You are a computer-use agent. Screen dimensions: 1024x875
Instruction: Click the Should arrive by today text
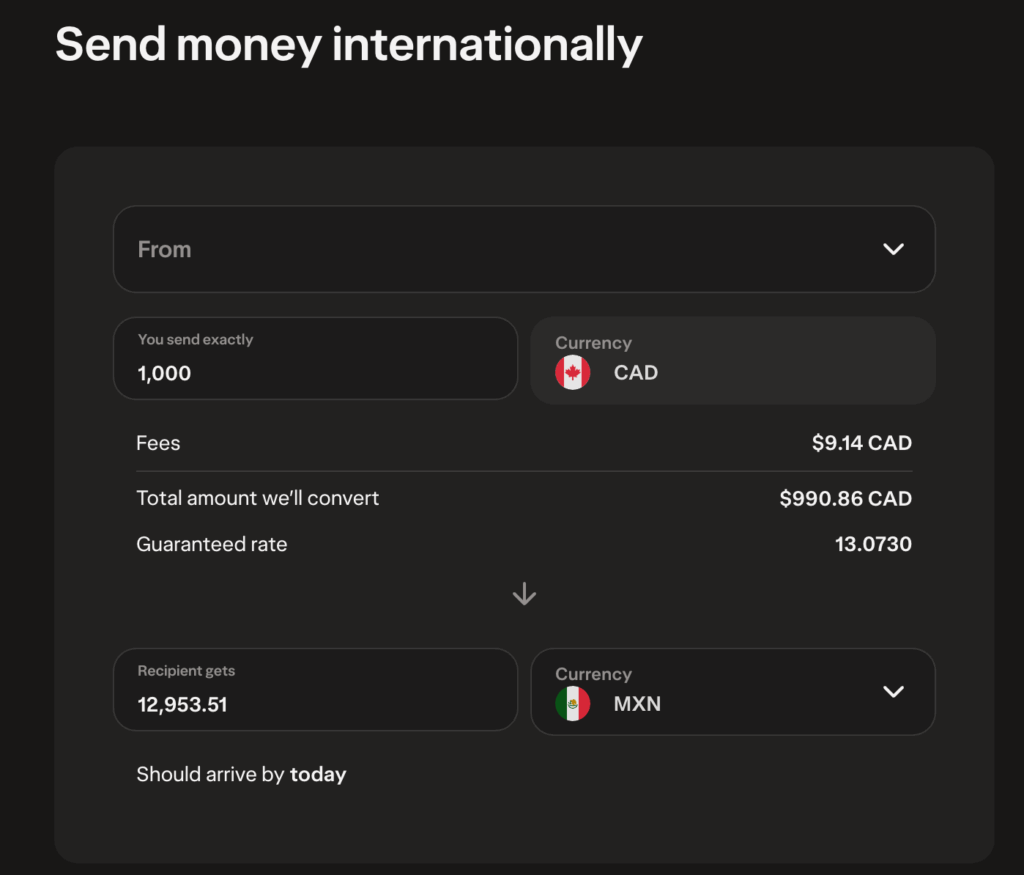point(241,774)
